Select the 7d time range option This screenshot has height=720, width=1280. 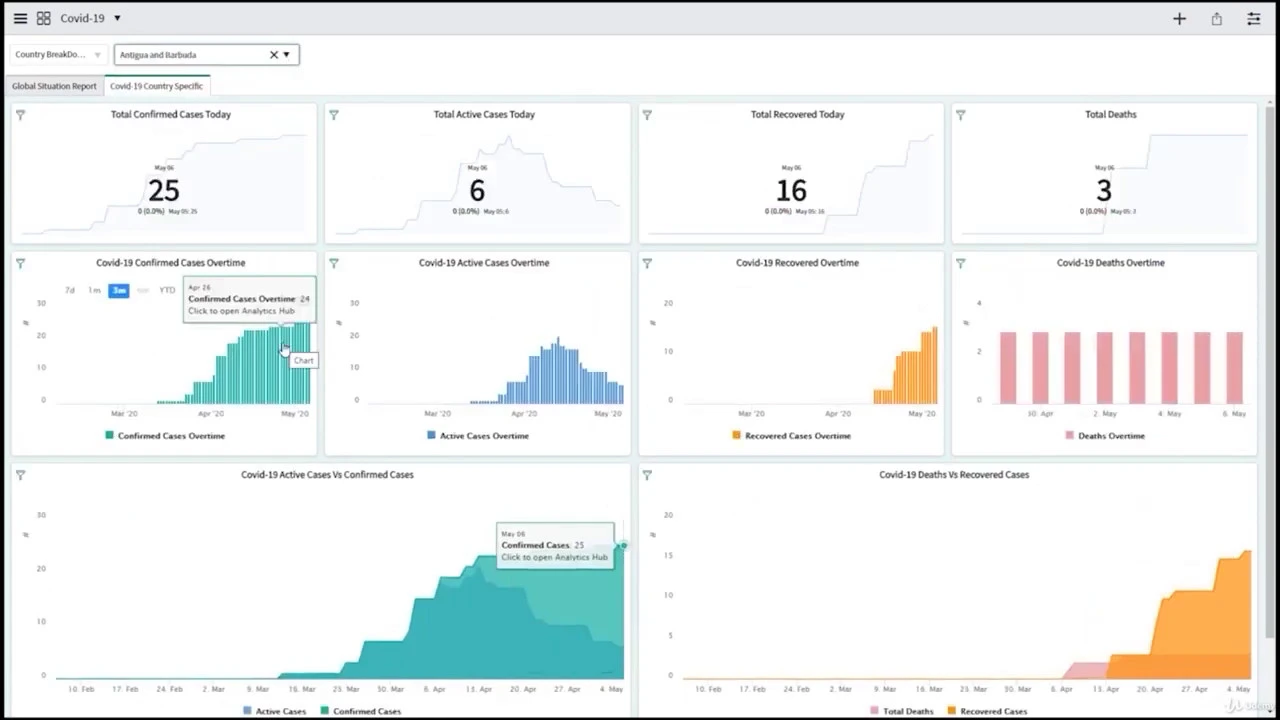point(70,290)
